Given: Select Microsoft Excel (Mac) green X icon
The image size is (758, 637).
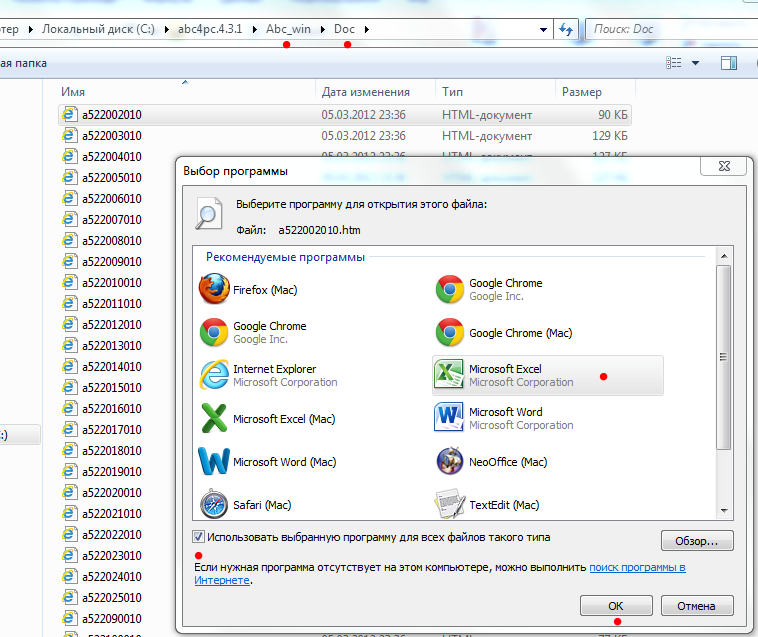Looking at the screenshot, I should [x=214, y=419].
